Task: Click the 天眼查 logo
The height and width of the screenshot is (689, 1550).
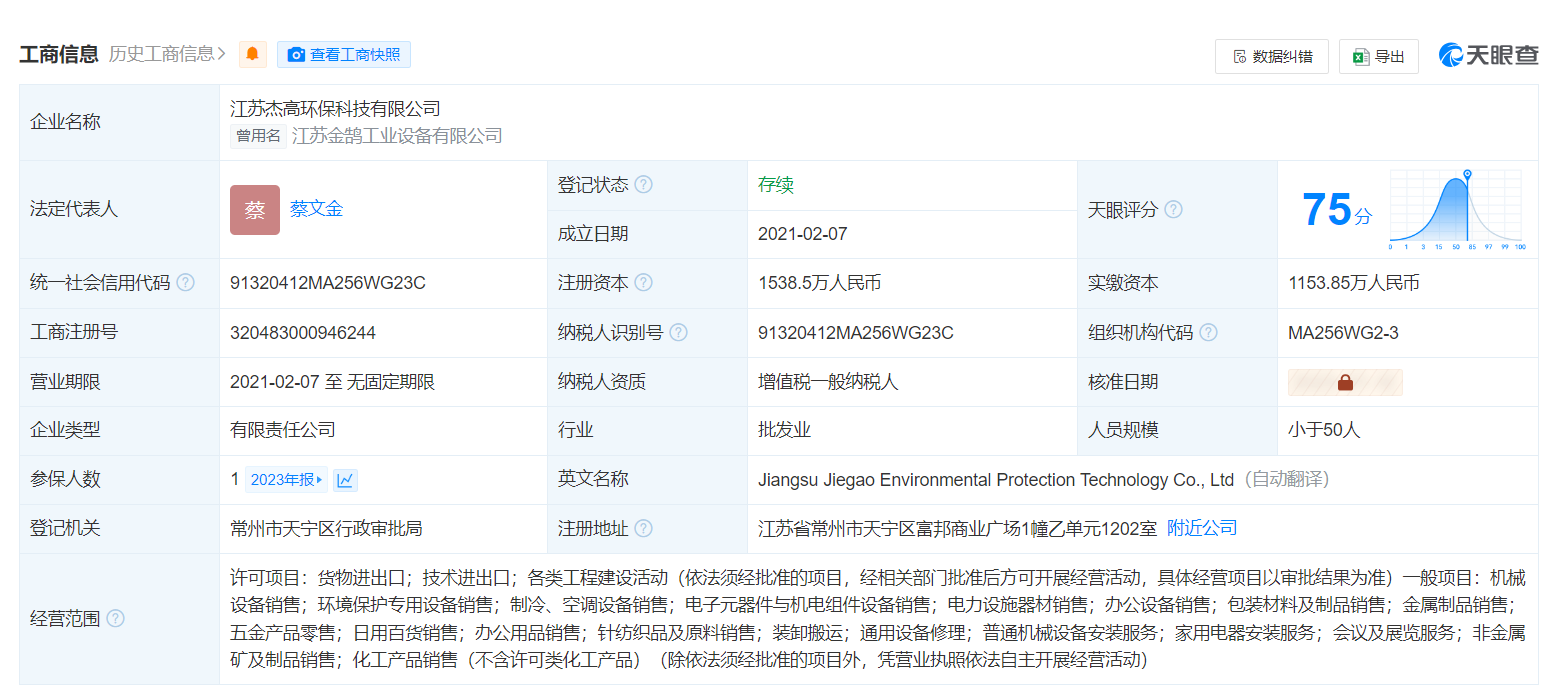Action: pyautogui.click(x=1488, y=55)
